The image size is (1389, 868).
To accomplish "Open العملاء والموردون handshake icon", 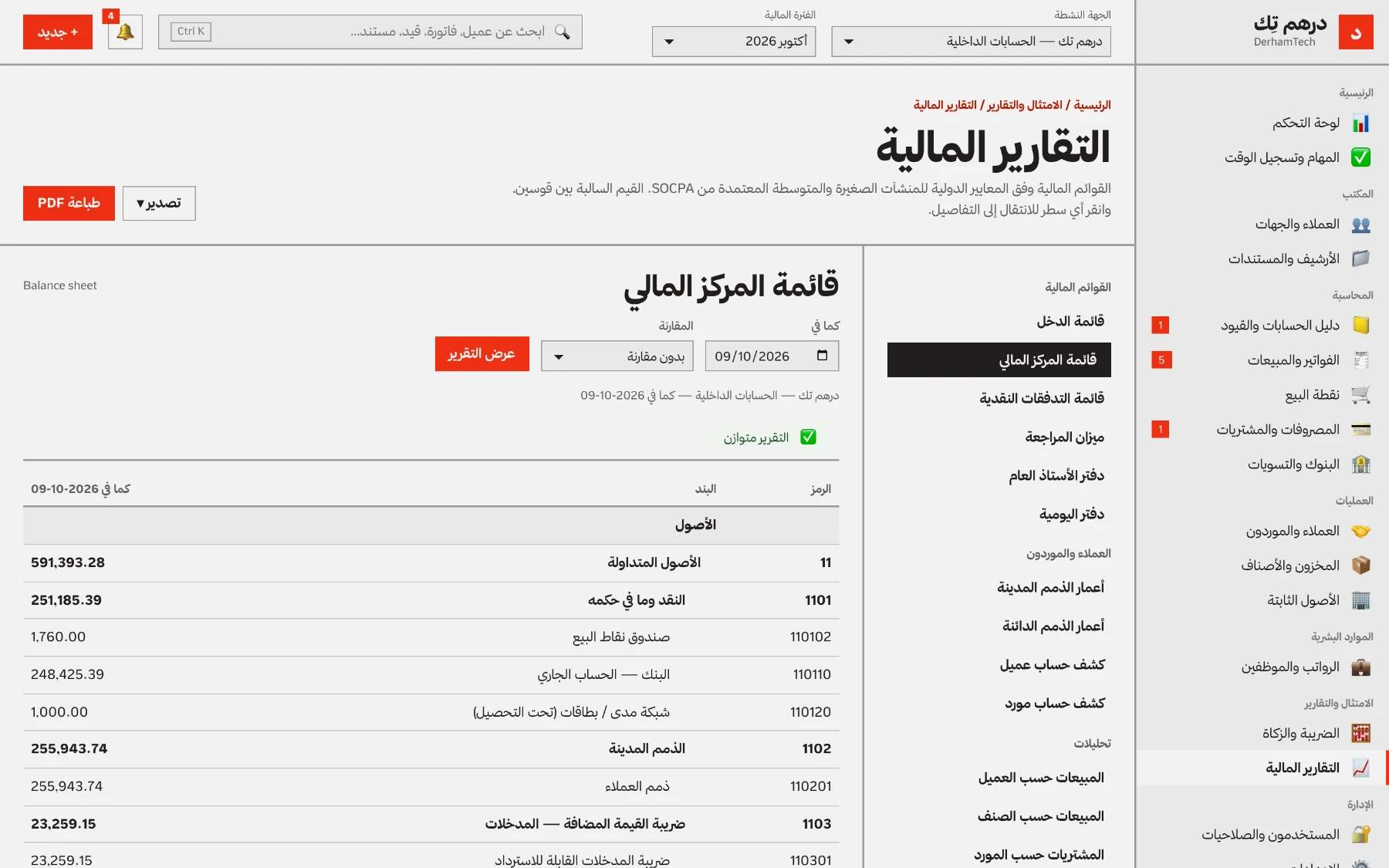I will [1361, 531].
